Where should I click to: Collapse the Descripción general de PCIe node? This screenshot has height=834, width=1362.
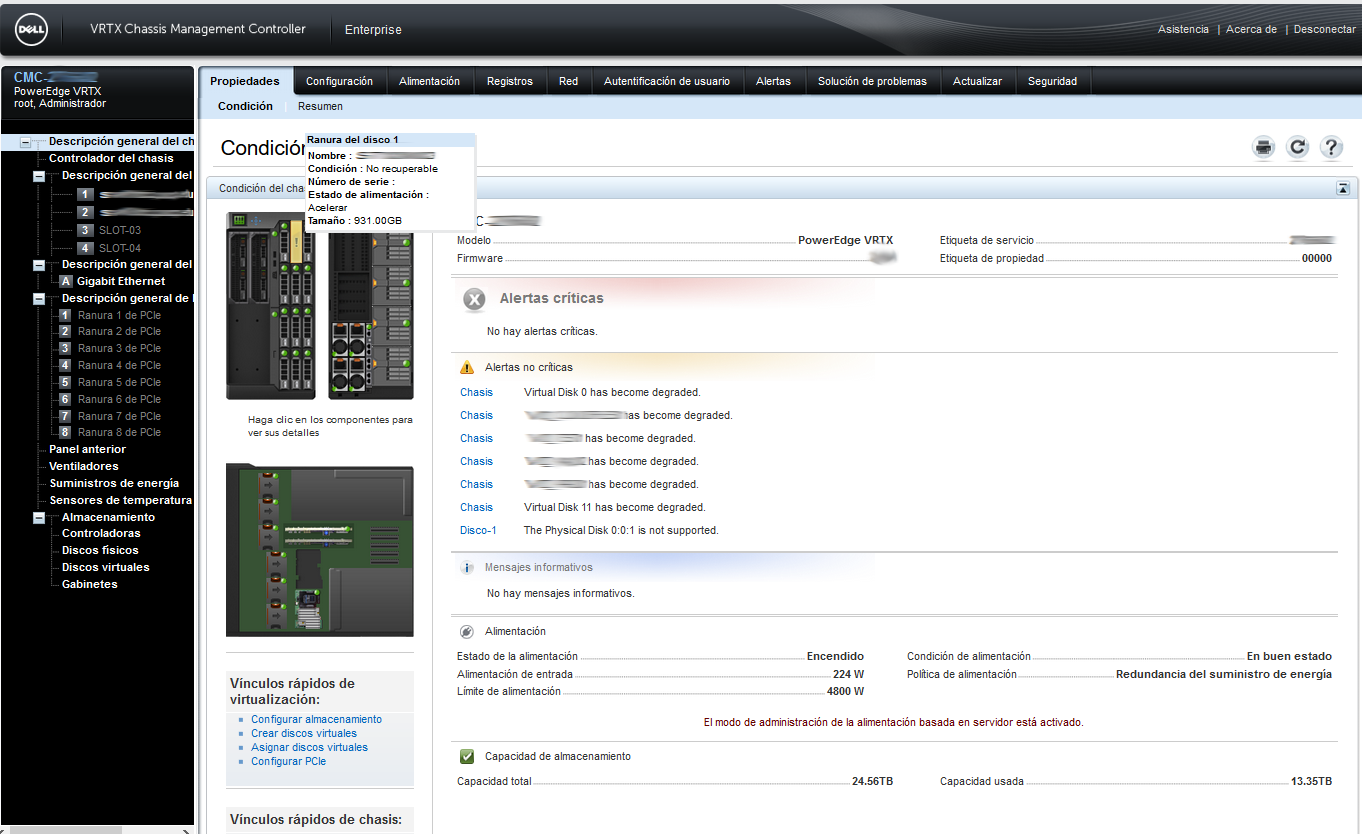(39, 299)
